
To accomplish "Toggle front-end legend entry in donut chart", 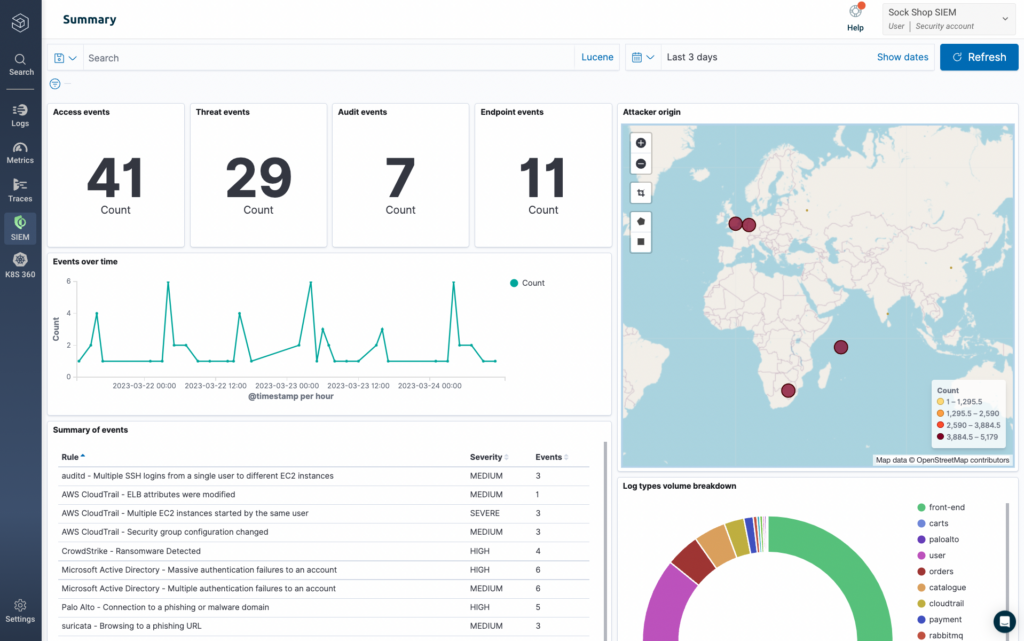I will click(941, 507).
